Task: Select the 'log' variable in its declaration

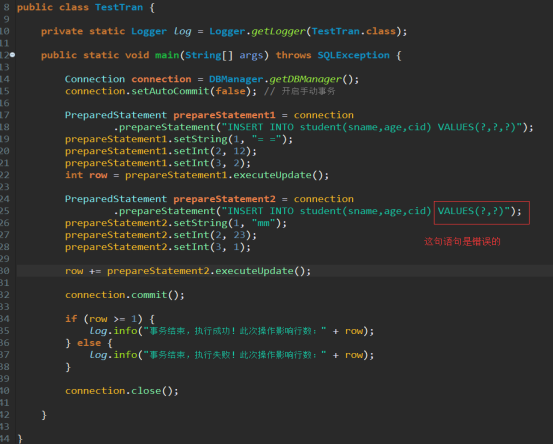Action: 182,31
